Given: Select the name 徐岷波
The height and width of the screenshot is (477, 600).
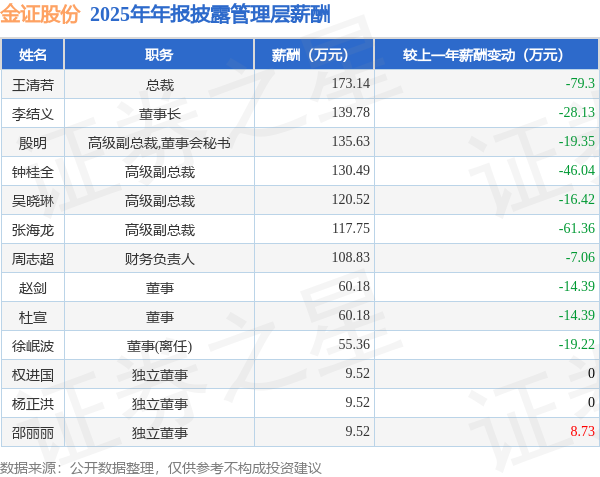Looking at the screenshot, I should pyautogui.click(x=33, y=346).
